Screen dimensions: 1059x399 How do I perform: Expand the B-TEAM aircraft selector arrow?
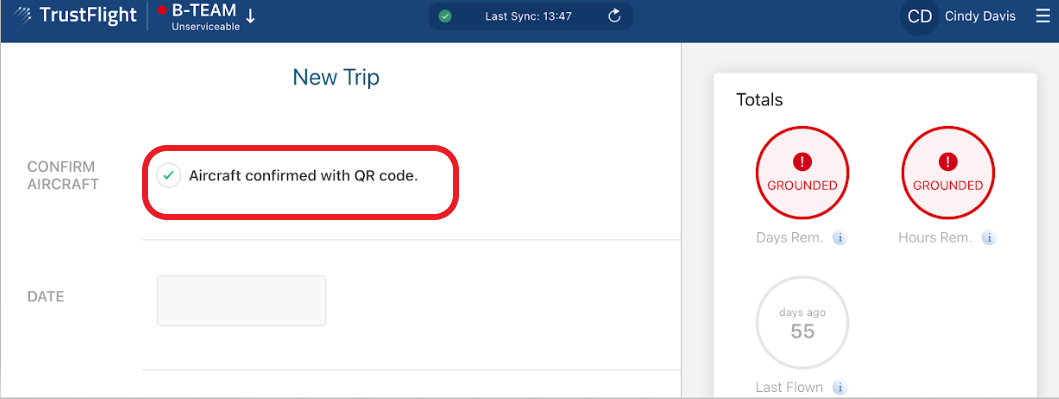coord(251,17)
